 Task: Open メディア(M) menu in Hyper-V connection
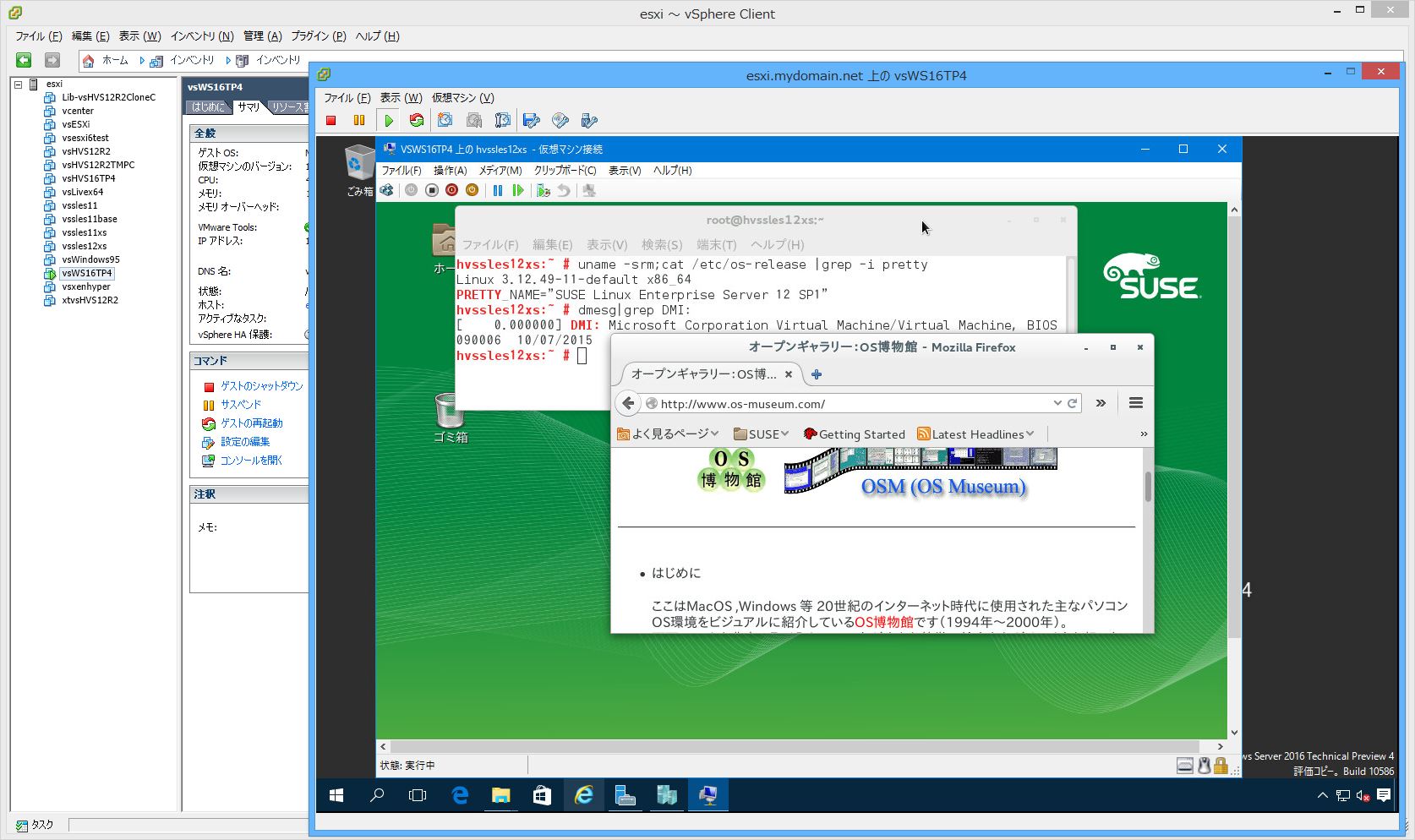tap(500, 170)
